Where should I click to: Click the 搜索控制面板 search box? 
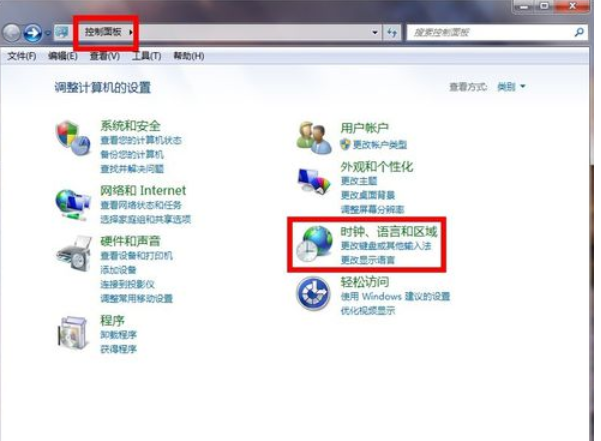click(x=490, y=33)
